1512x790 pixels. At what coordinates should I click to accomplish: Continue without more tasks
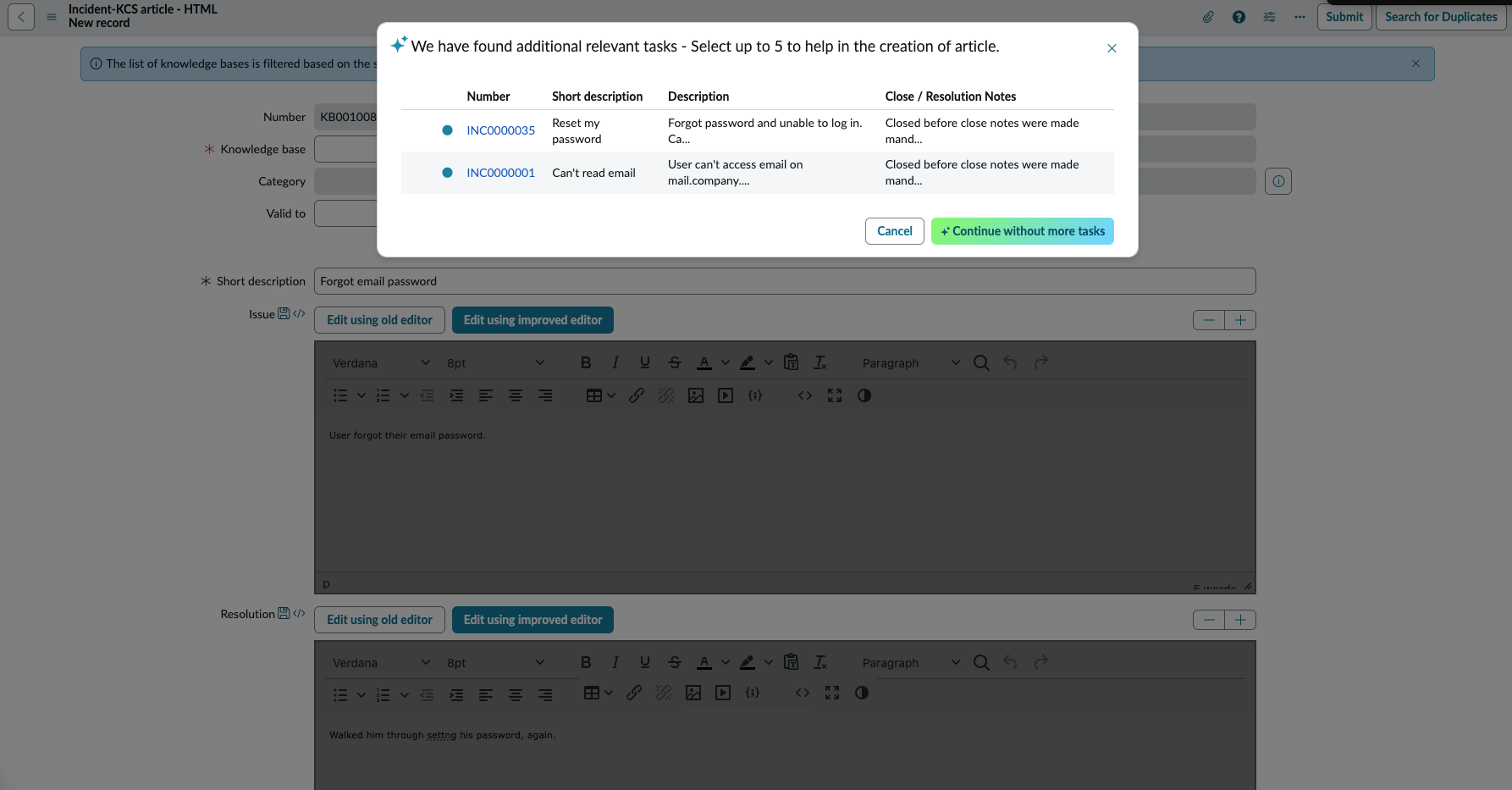tap(1022, 231)
